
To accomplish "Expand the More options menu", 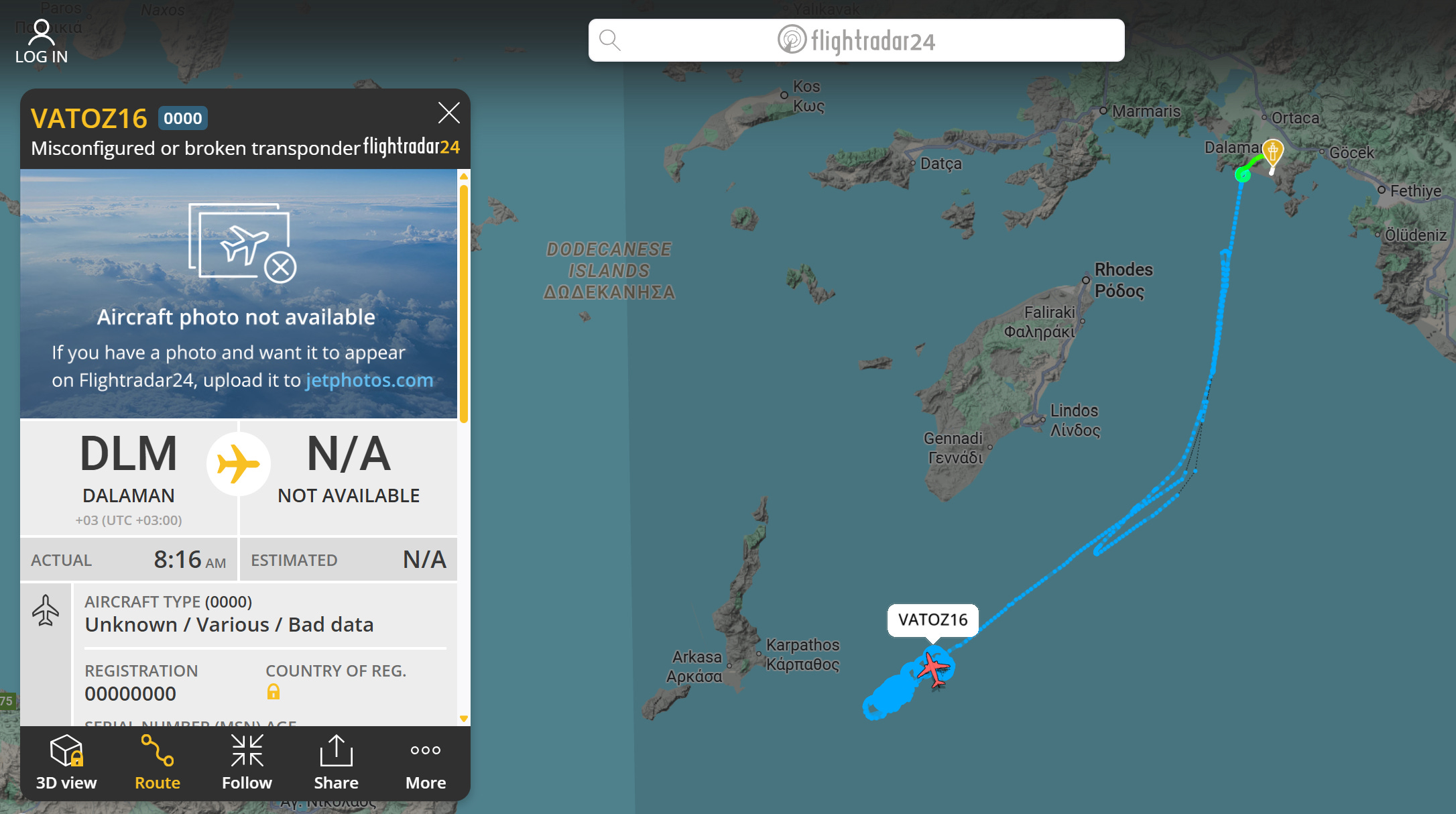I will point(426,762).
